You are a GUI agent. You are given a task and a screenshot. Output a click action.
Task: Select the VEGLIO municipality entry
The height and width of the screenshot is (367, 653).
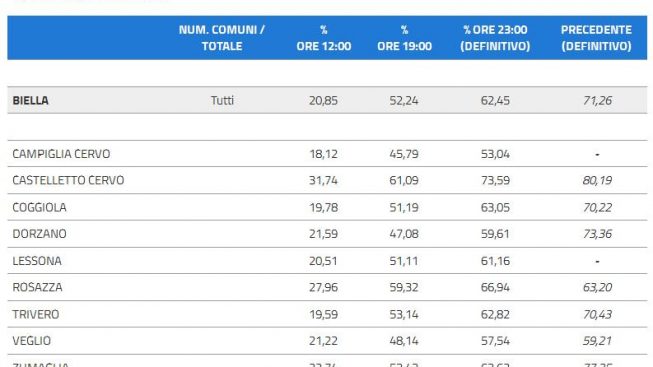point(31,341)
